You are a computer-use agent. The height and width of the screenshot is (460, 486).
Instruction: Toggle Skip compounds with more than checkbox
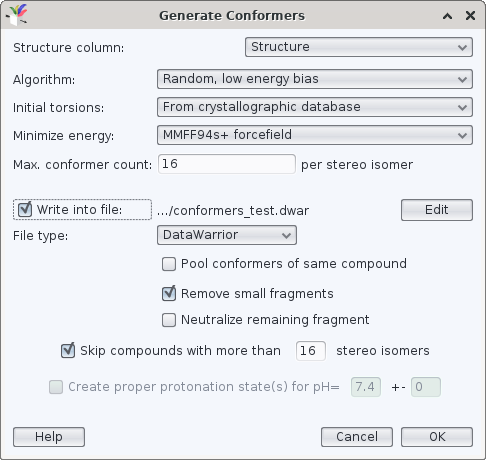tap(68, 351)
